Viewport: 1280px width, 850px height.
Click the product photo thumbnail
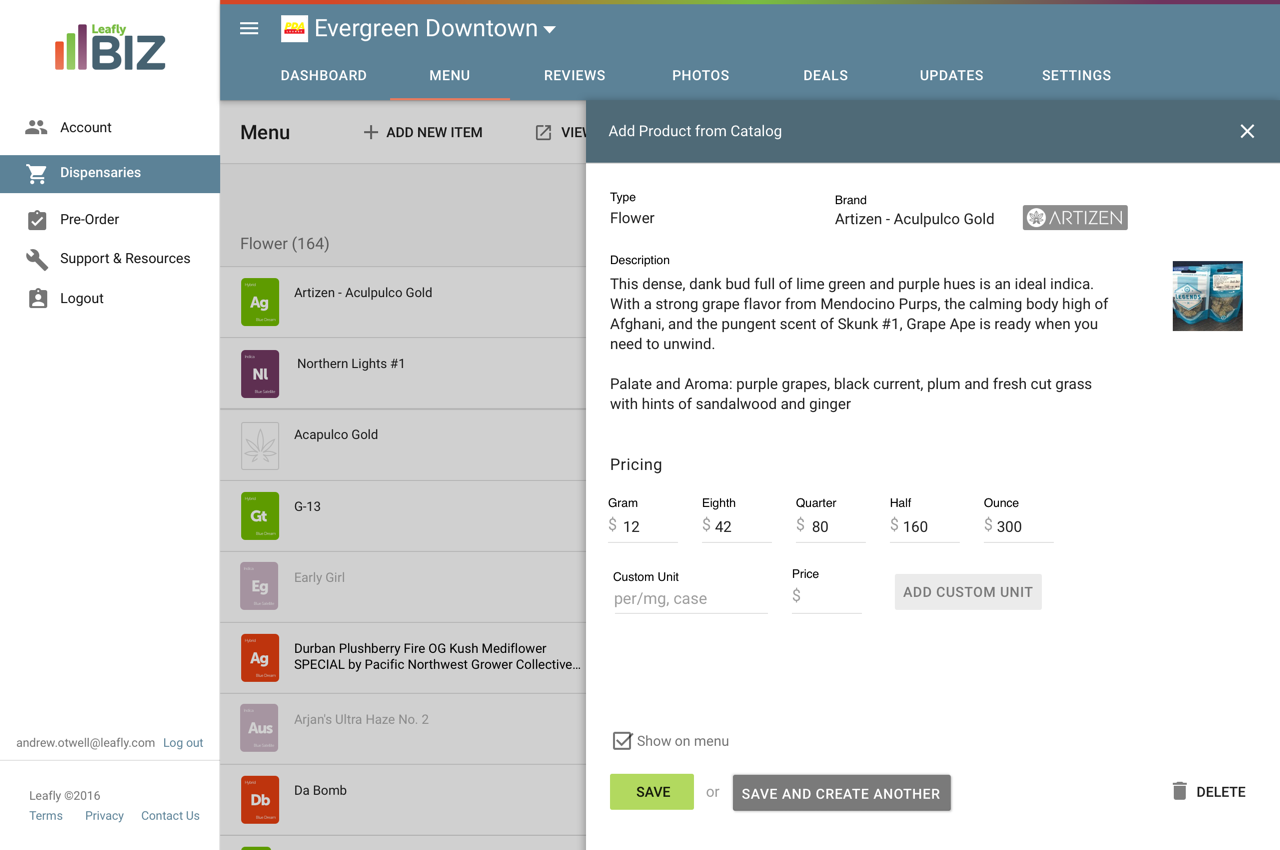(x=1207, y=296)
